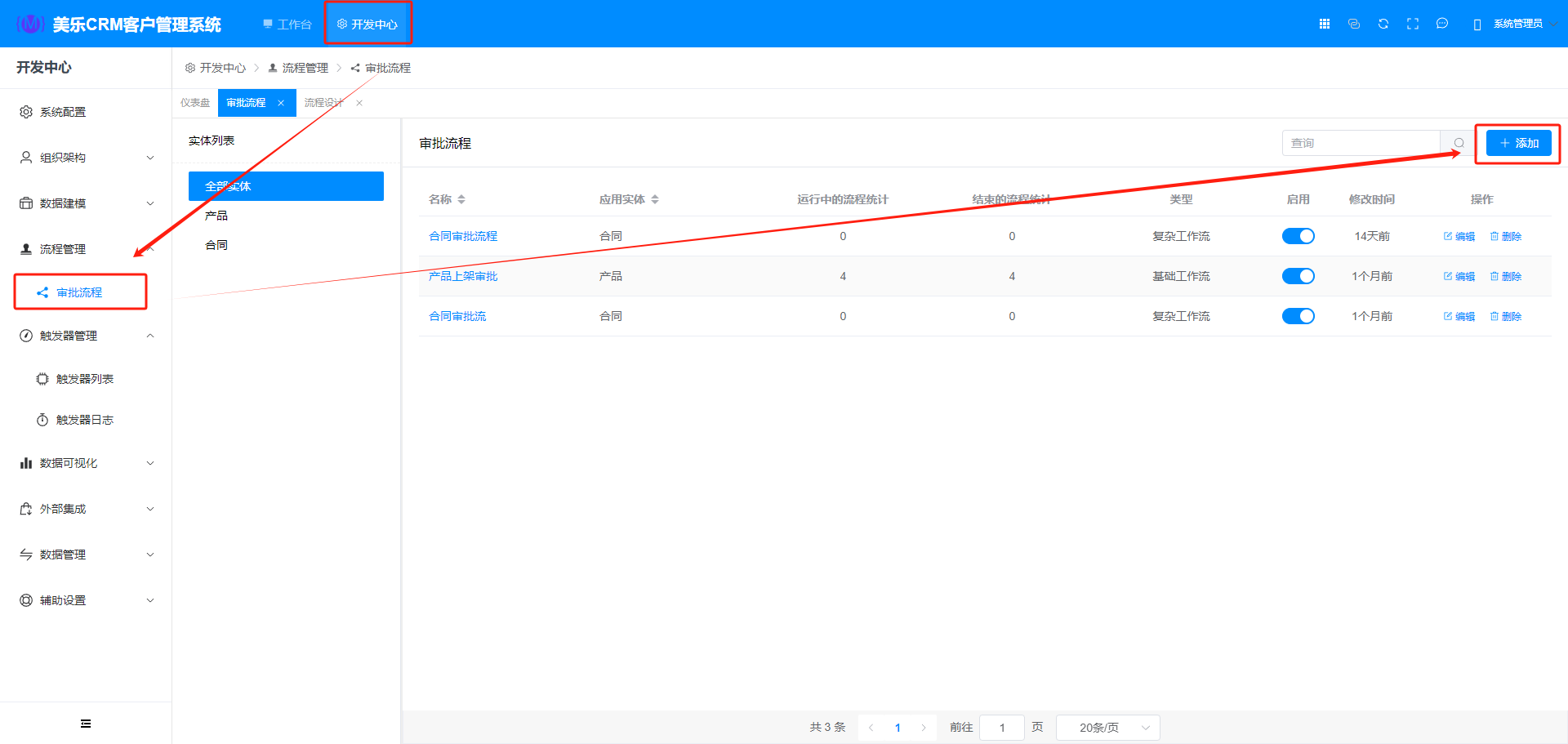1568x744 pixels.
Task: Click the grid apps icon in header
Action: tap(1325, 24)
